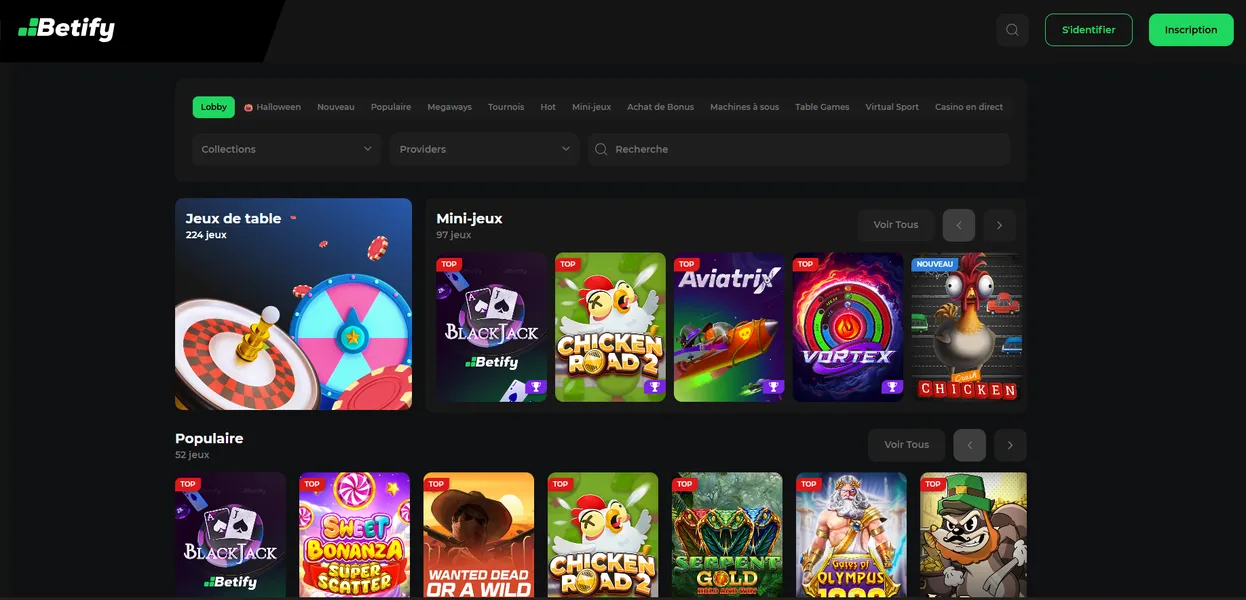The image size is (1246, 600).
Task: Launch Sweet Bonanza Super Scatter game
Action: [354, 535]
